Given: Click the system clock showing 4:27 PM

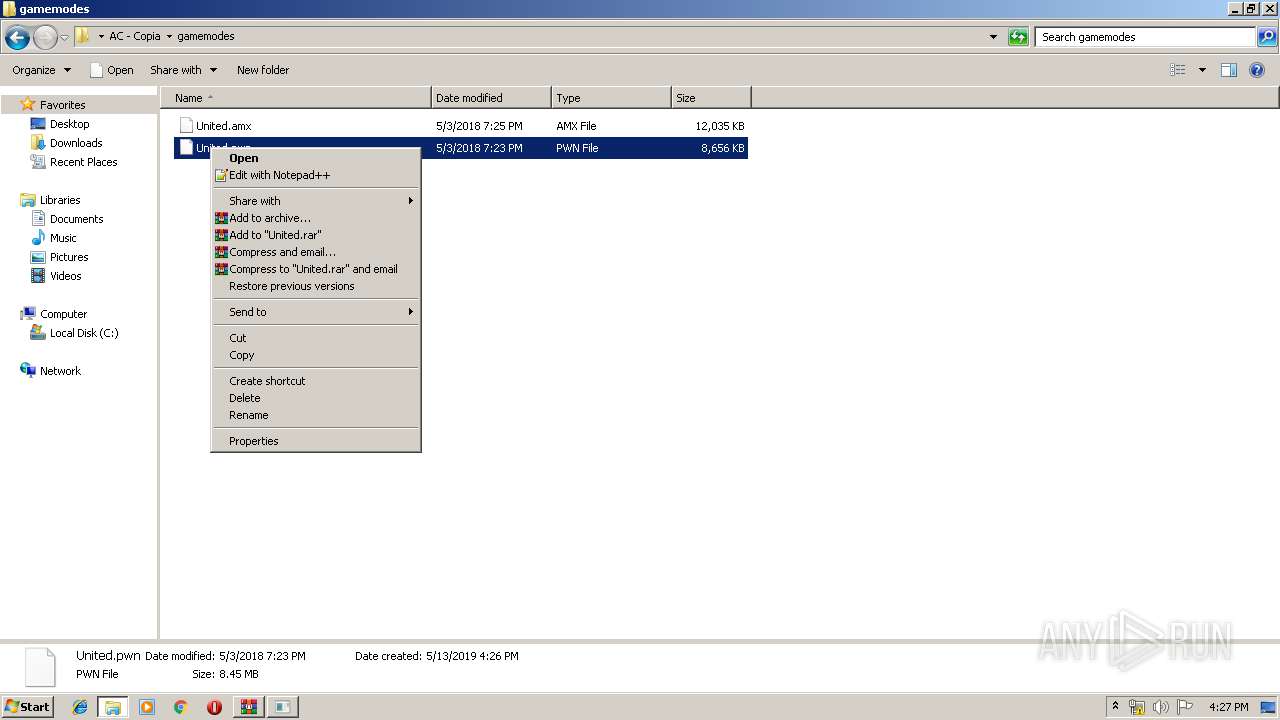Looking at the screenshot, I should point(1228,707).
